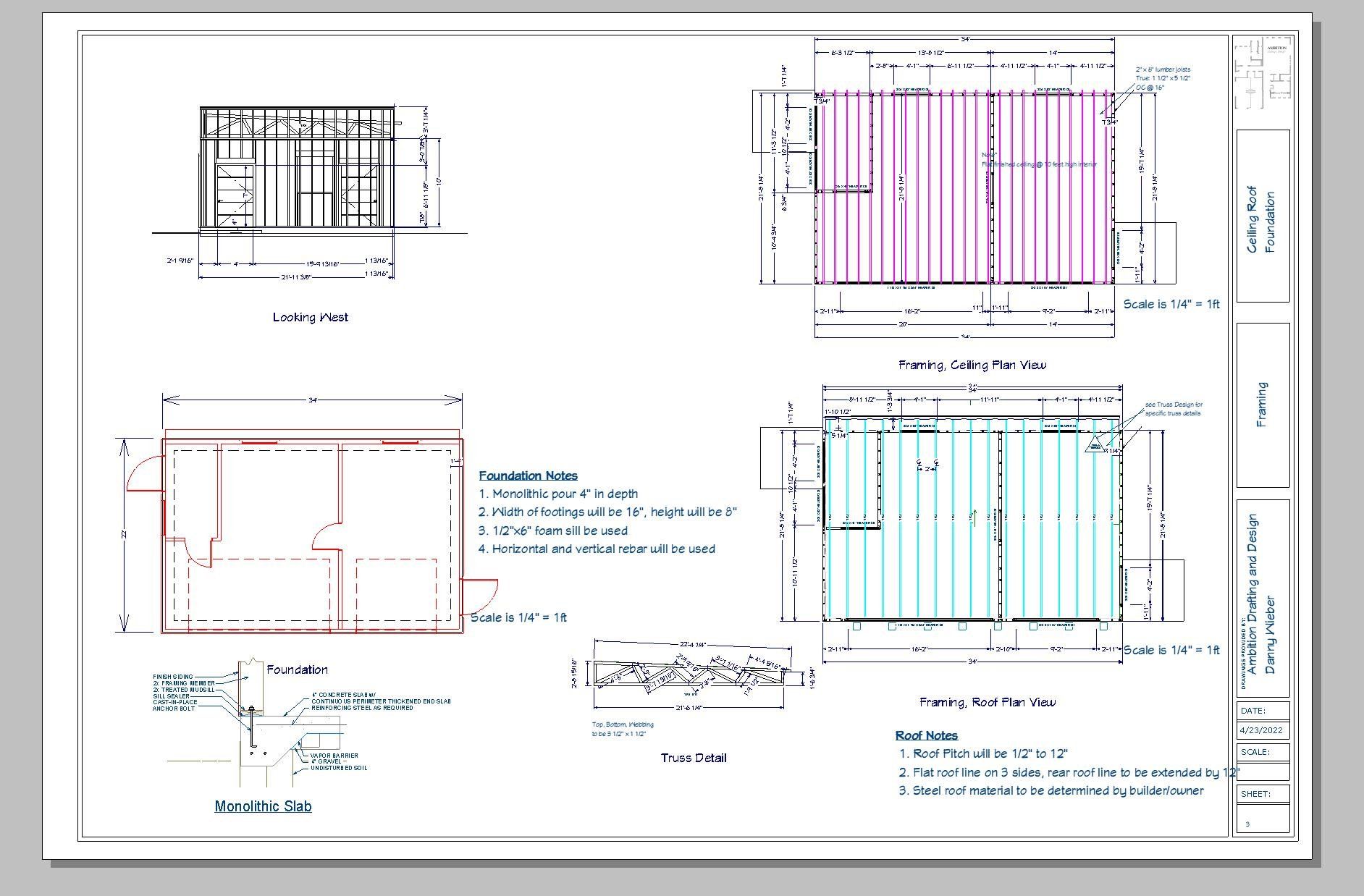Select the "SILL SEALER" callout
This screenshot has width=1364, height=896.
(171, 696)
